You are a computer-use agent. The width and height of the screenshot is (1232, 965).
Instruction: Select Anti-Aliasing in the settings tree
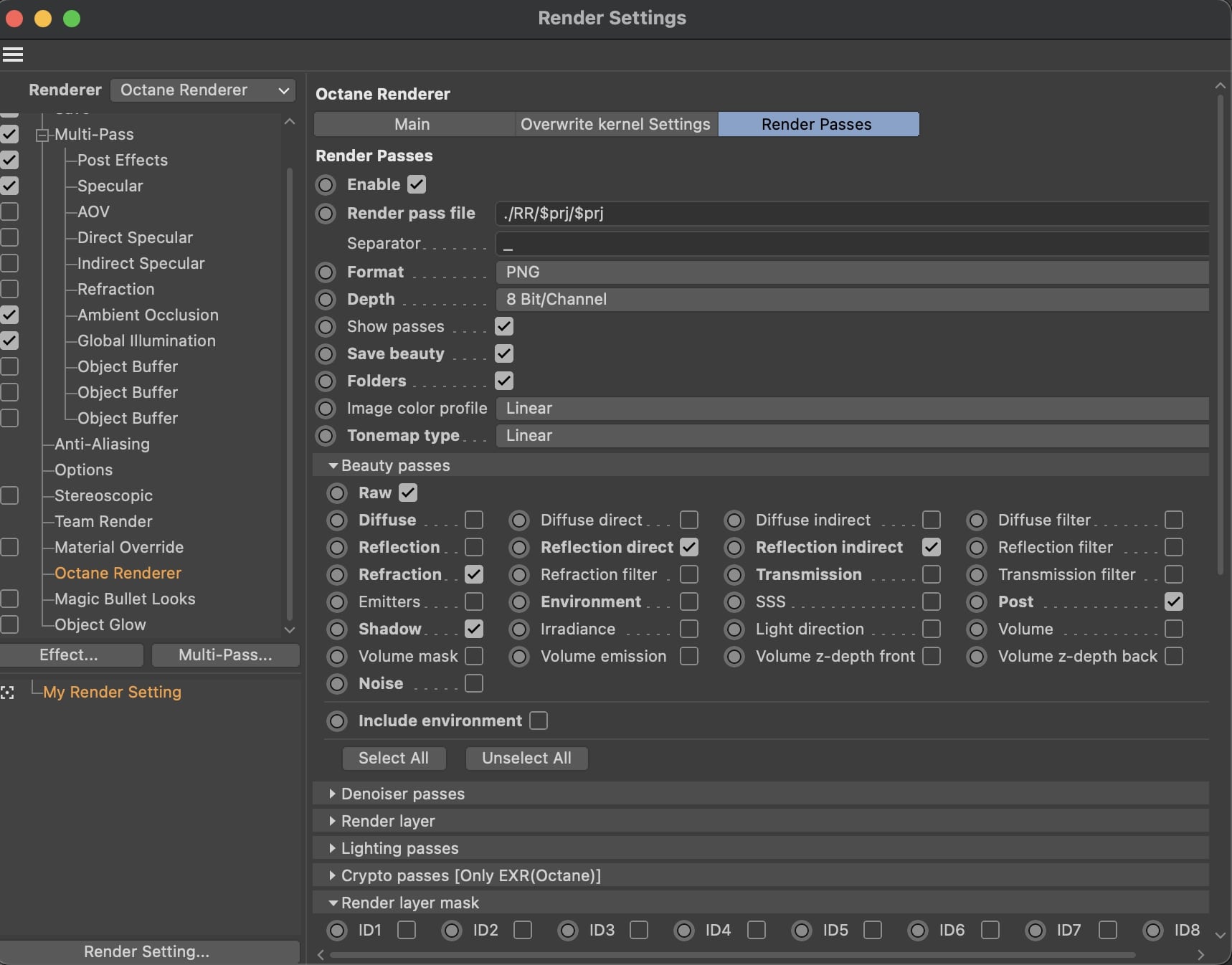click(x=102, y=444)
